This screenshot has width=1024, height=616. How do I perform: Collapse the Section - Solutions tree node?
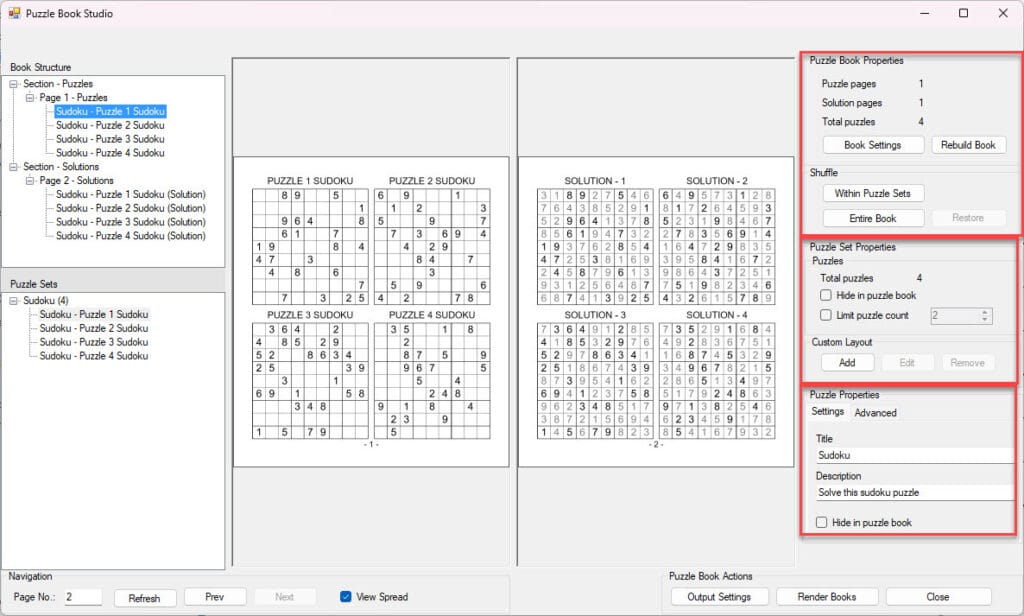14,167
